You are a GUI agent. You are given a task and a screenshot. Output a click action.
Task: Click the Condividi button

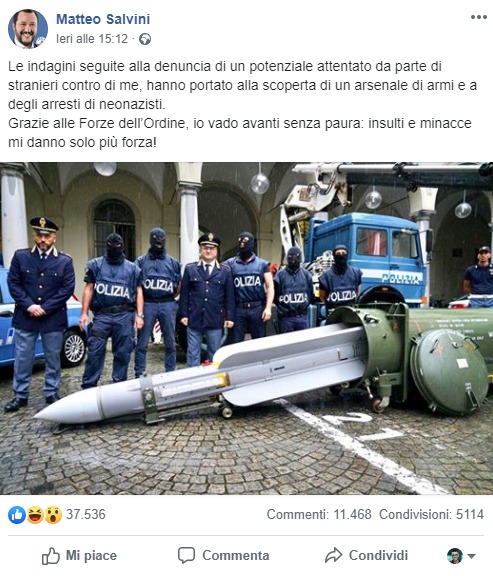[x=366, y=555]
